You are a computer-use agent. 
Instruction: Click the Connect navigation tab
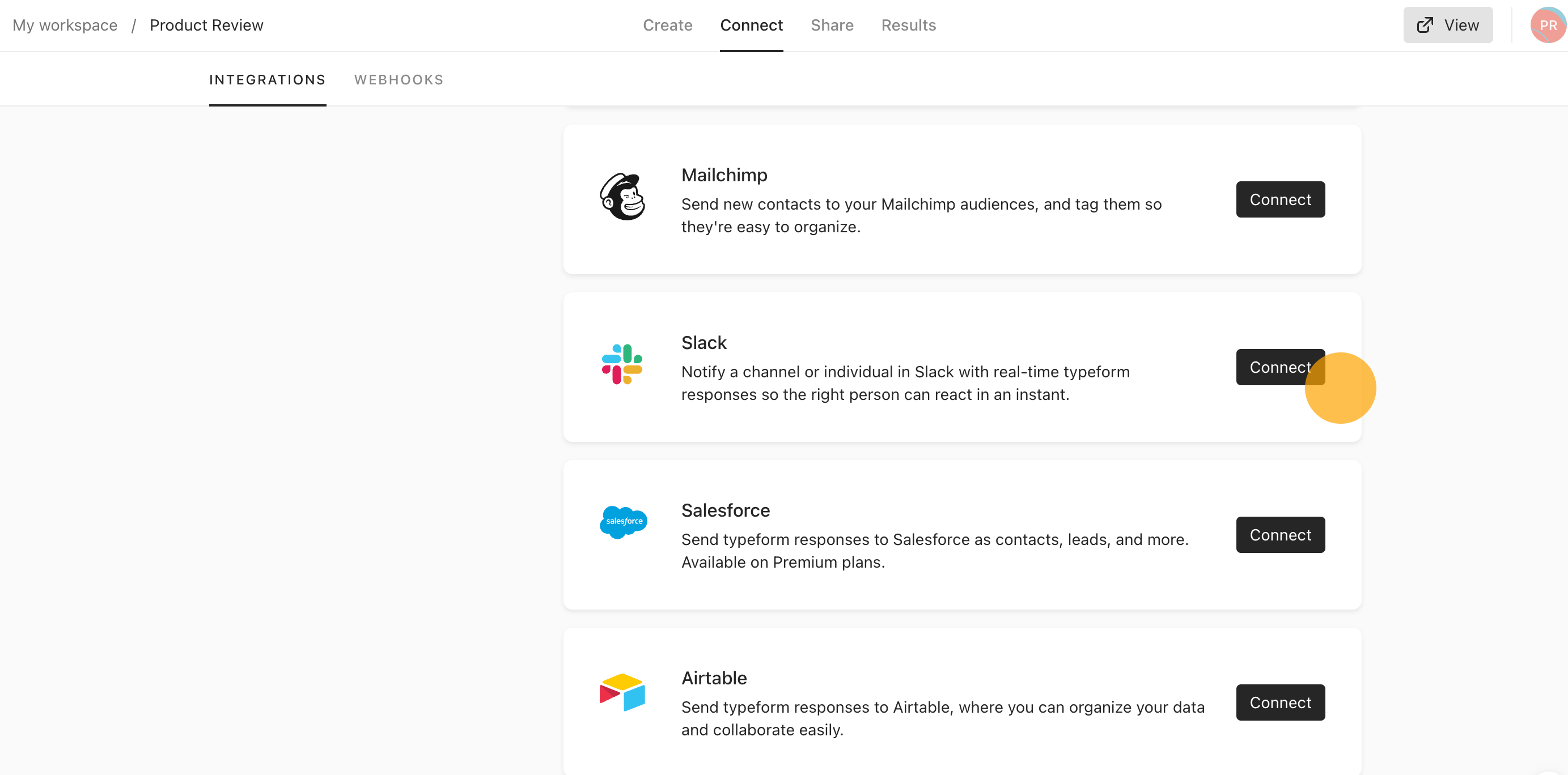751,26
